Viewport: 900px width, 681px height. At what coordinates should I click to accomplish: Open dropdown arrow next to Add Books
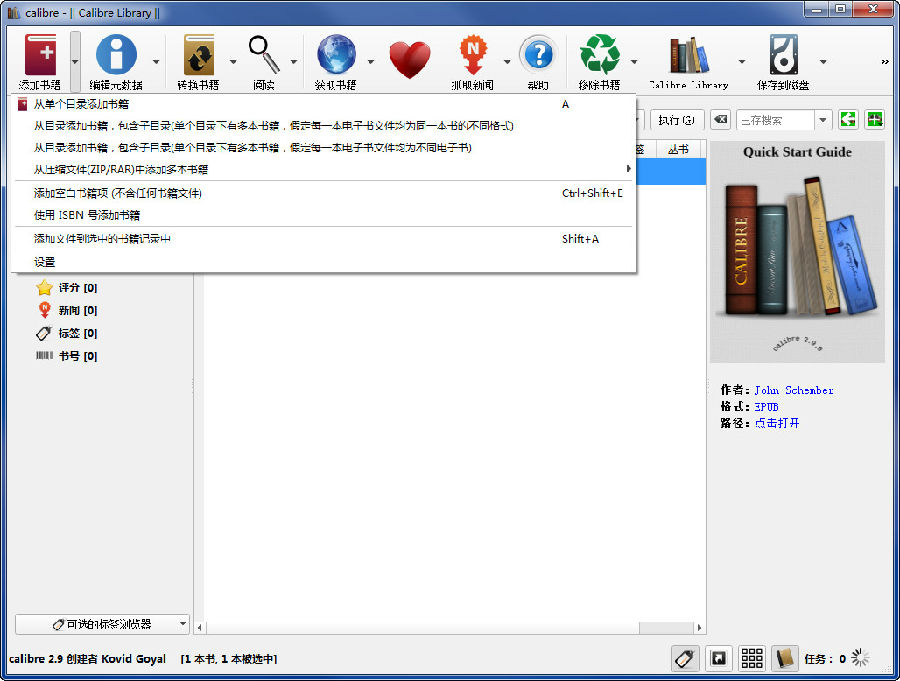(75, 61)
